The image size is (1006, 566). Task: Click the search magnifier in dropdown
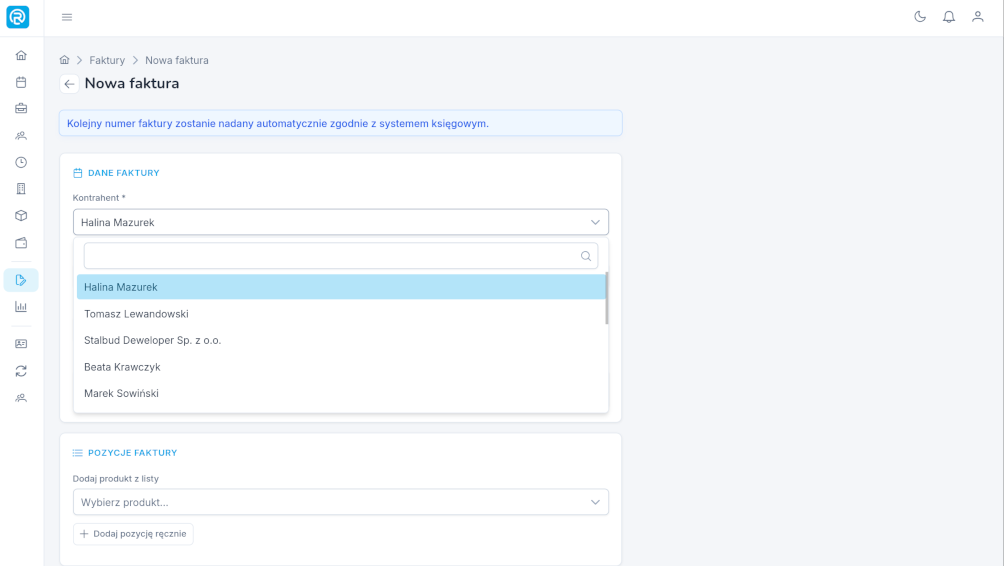pyautogui.click(x=586, y=256)
